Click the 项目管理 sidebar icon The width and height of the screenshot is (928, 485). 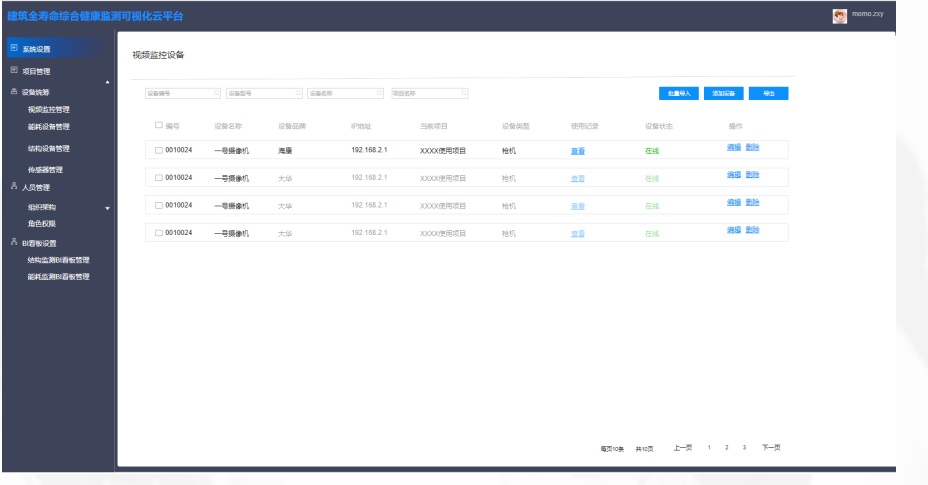14,70
